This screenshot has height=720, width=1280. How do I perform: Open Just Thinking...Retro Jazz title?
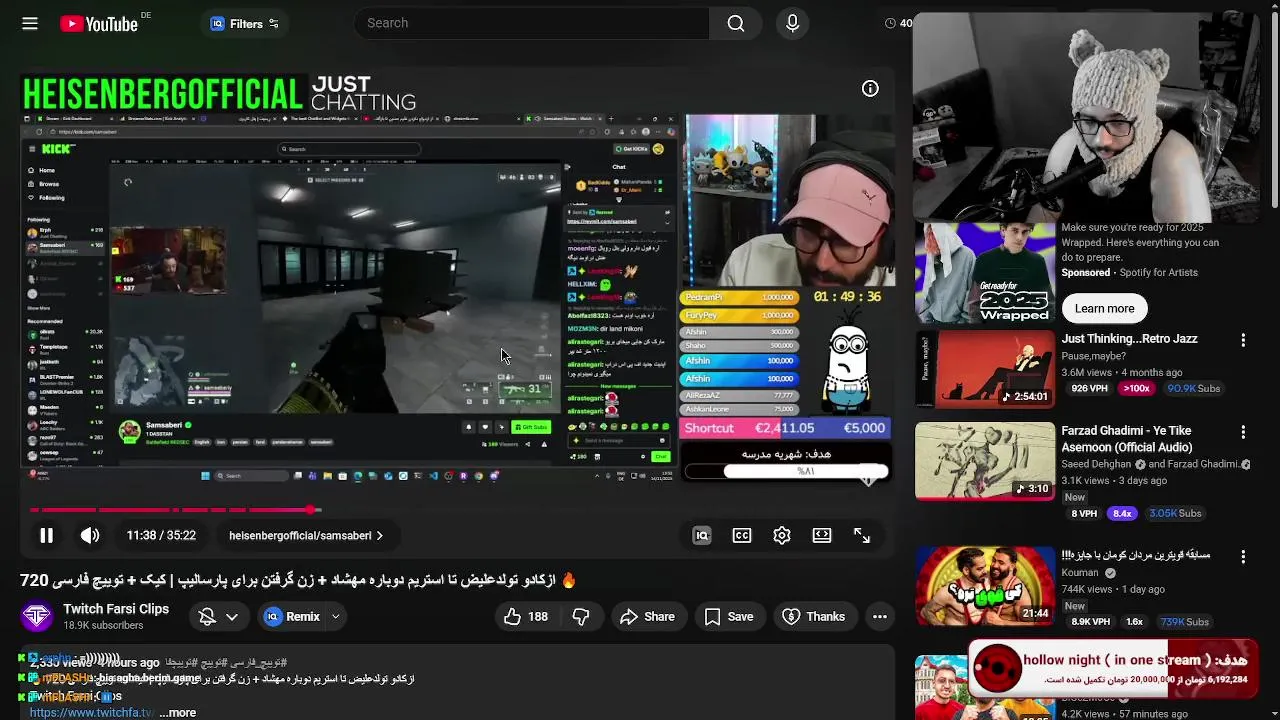tap(1129, 339)
